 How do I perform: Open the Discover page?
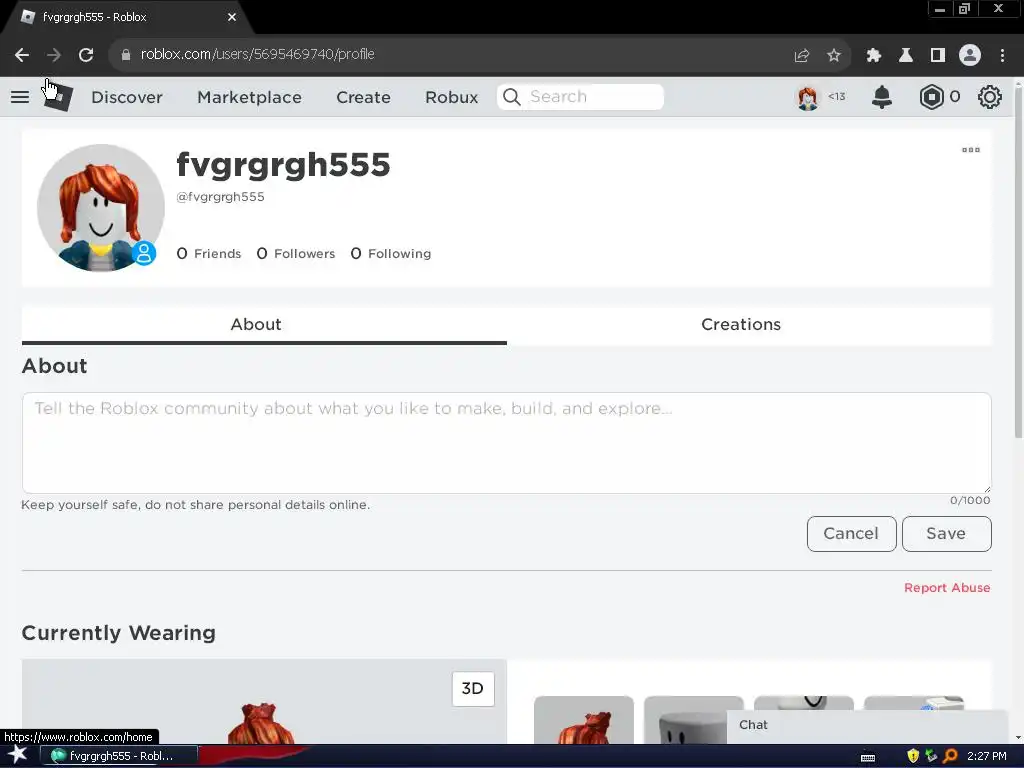(127, 97)
